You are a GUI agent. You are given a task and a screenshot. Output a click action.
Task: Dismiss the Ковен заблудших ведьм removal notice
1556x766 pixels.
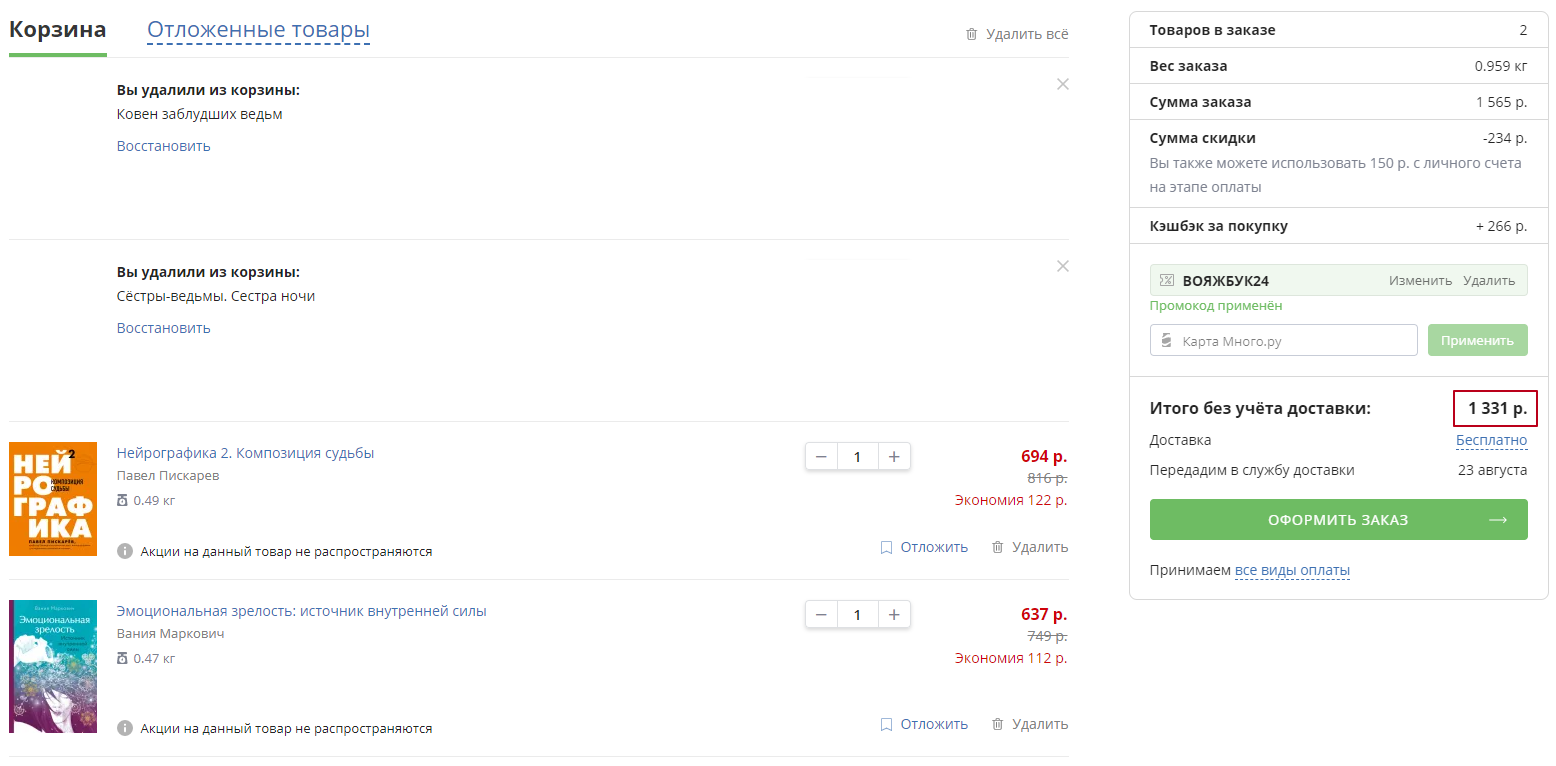click(1063, 84)
